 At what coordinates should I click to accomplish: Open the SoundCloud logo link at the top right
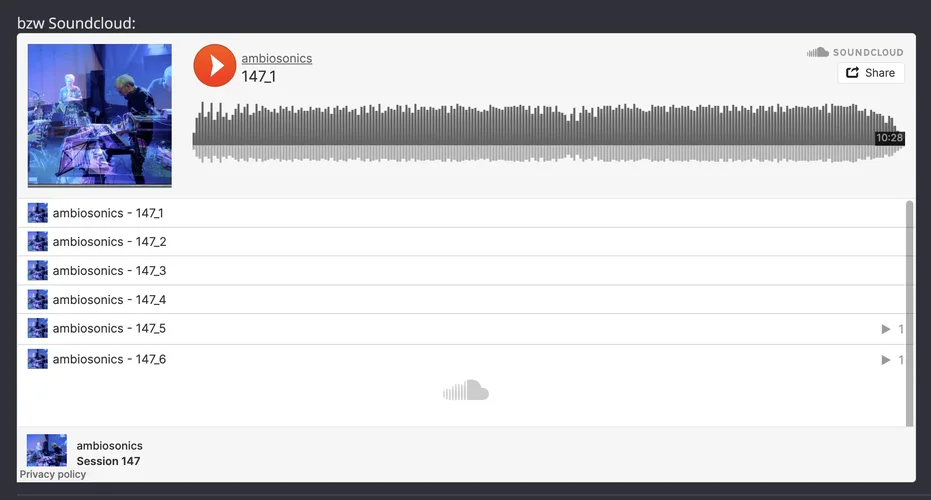pos(855,52)
